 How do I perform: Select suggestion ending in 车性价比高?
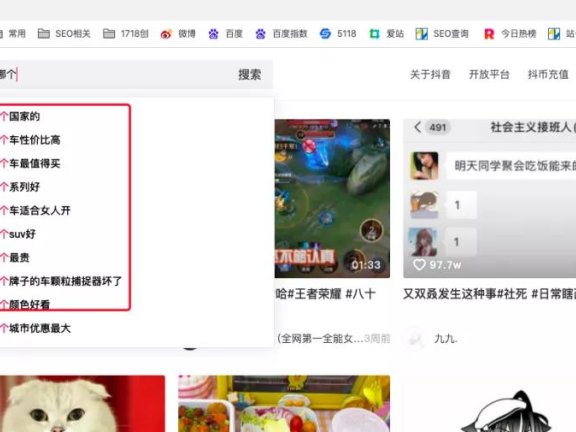pyautogui.click(x=30, y=140)
